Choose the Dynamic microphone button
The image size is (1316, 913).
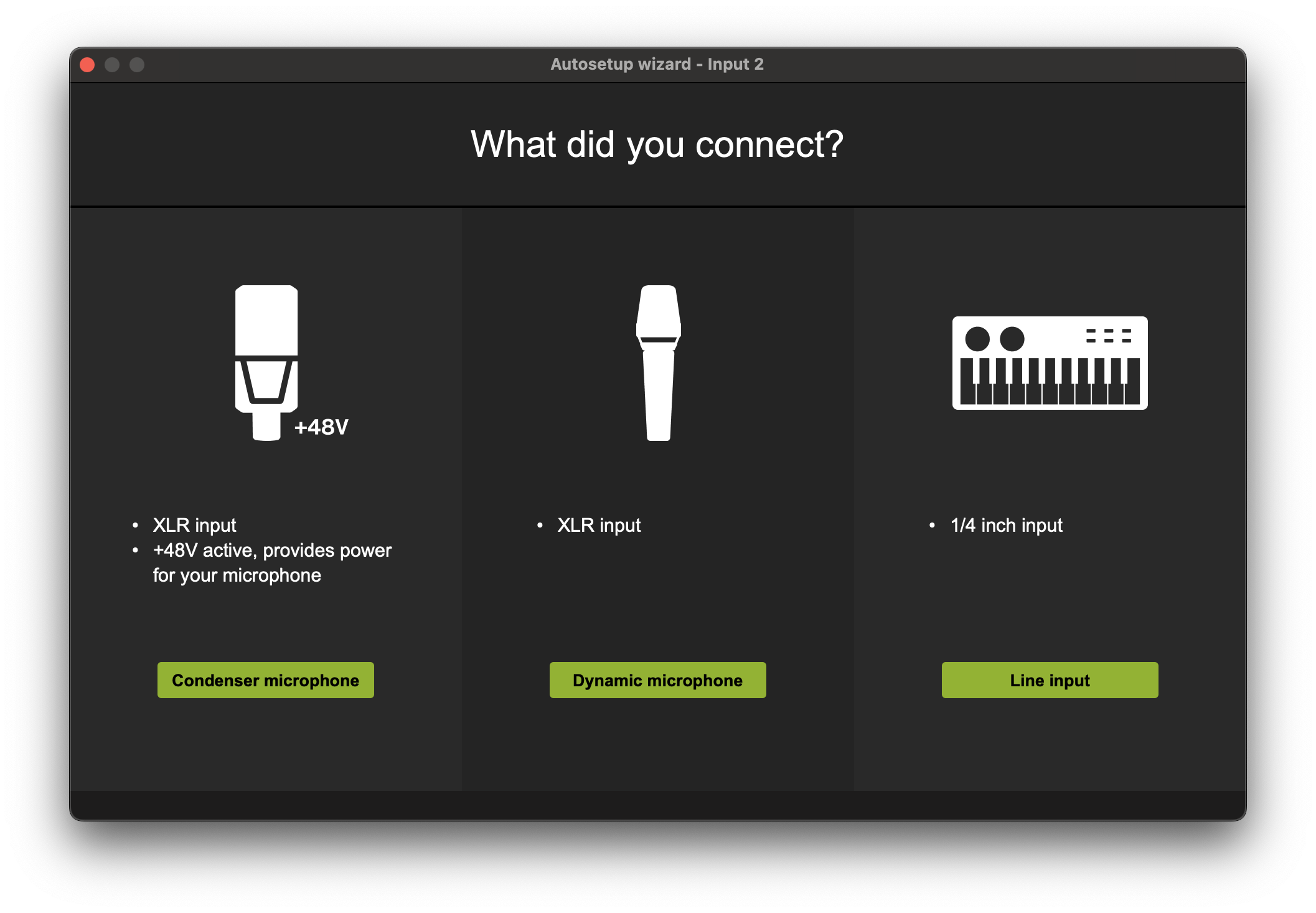[x=658, y=680]
